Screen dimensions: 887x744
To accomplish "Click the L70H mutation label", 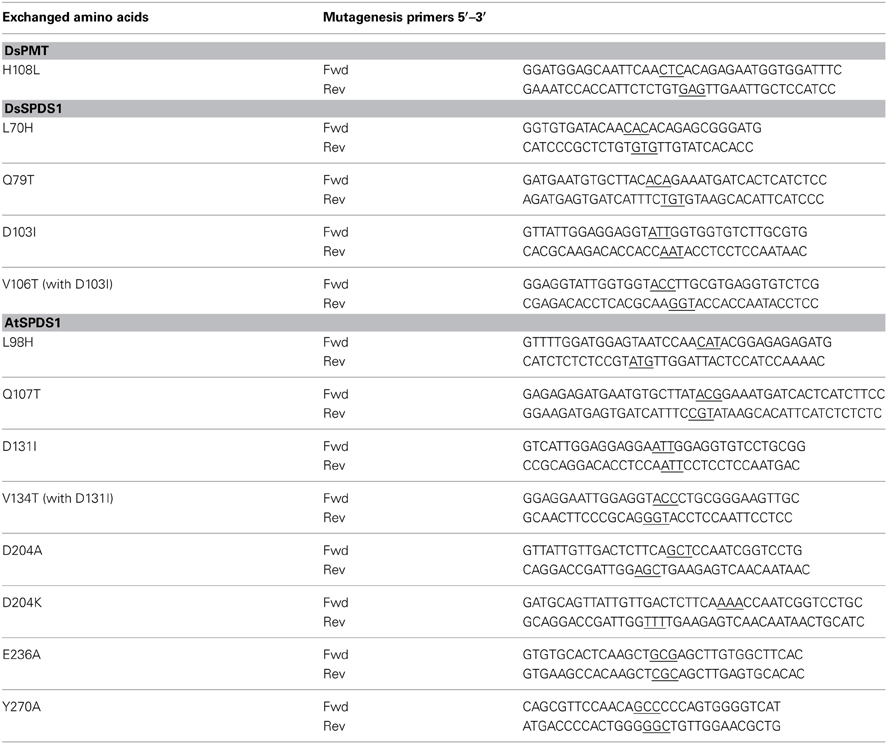I will pos(18,128).
